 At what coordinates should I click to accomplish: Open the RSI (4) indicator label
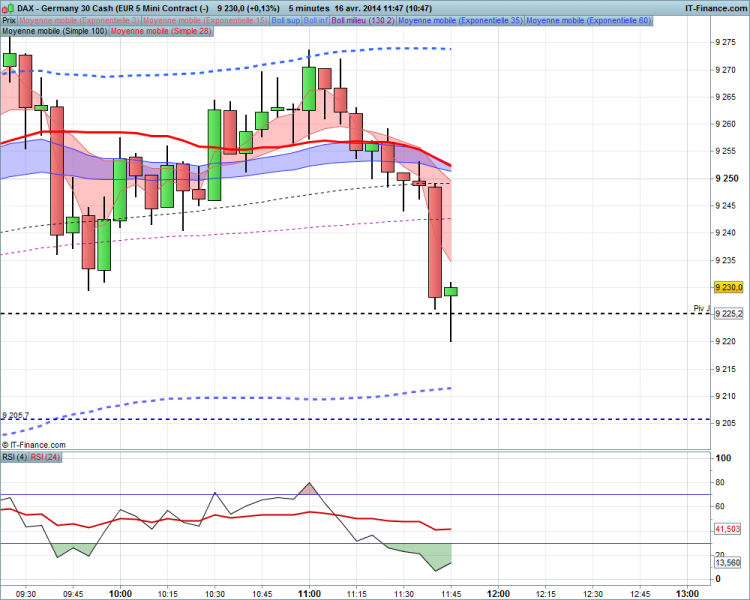tap(15, 457)
